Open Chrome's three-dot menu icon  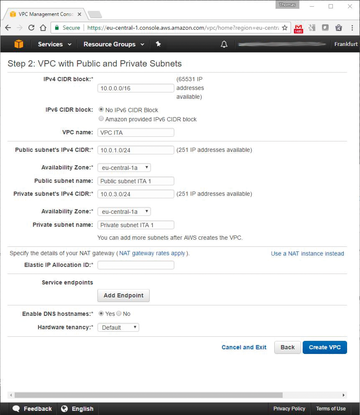click(x=352, y=28)
